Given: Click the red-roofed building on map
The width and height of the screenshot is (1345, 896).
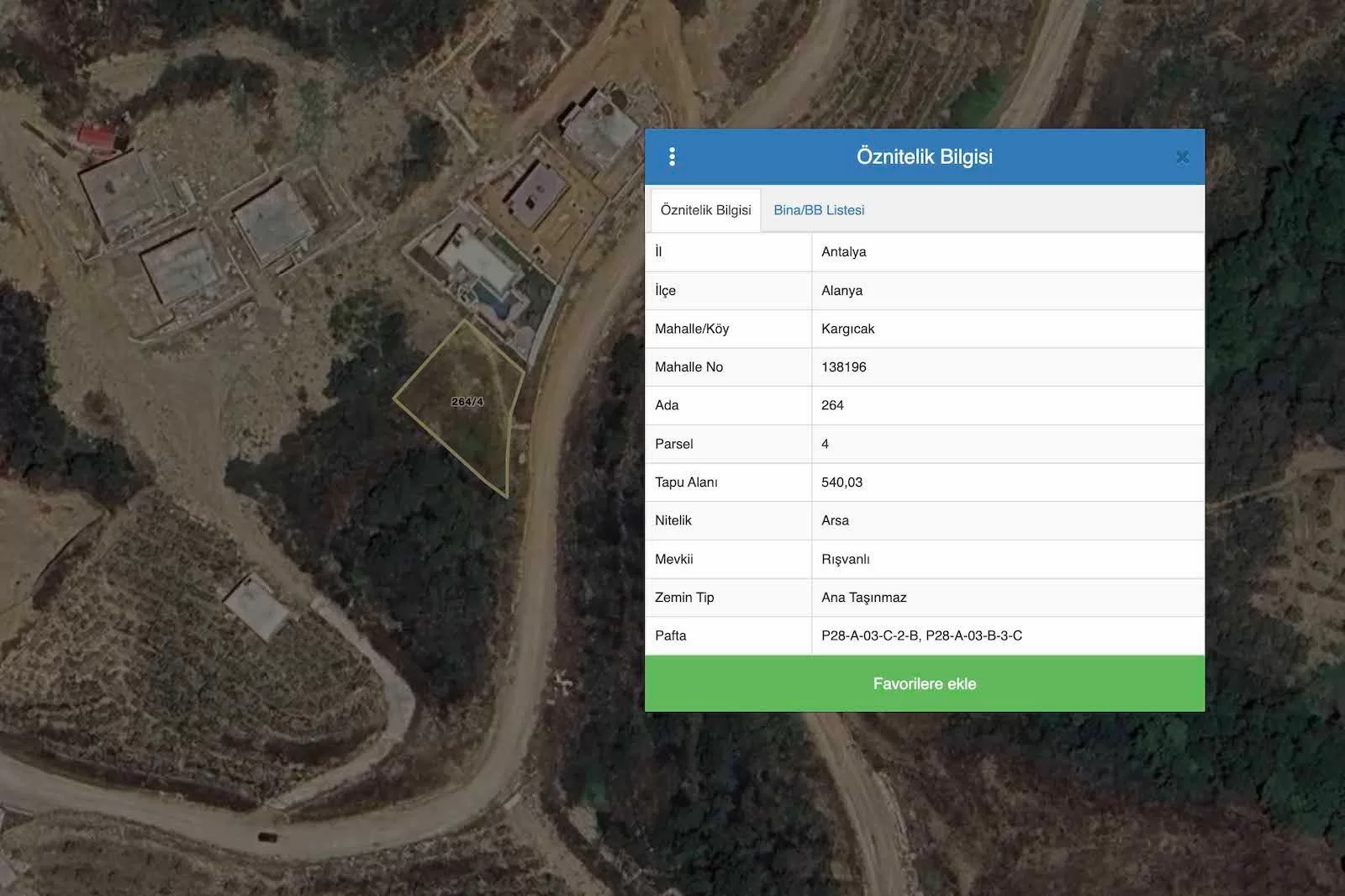Looking at the screenshot, I should (x=97, y=138).
